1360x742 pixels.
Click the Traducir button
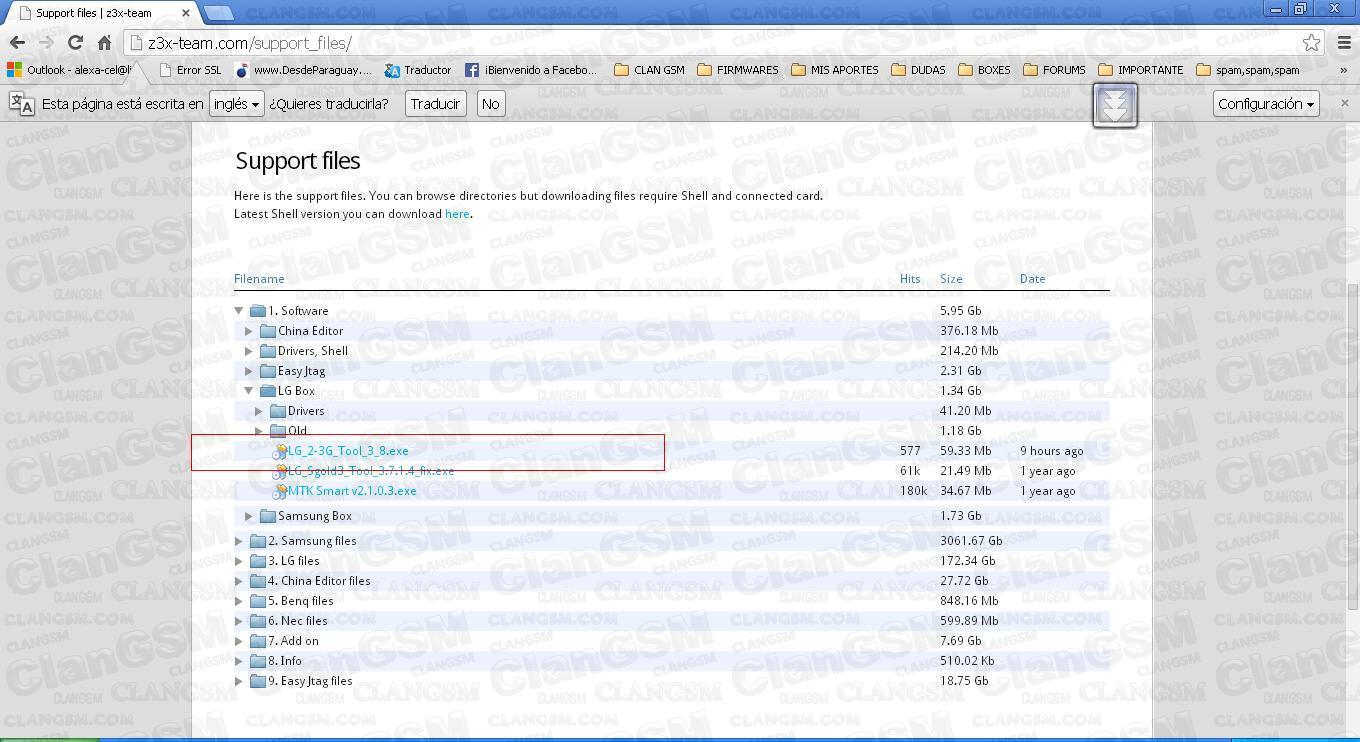pyautogui.click(x=435, y=104)
